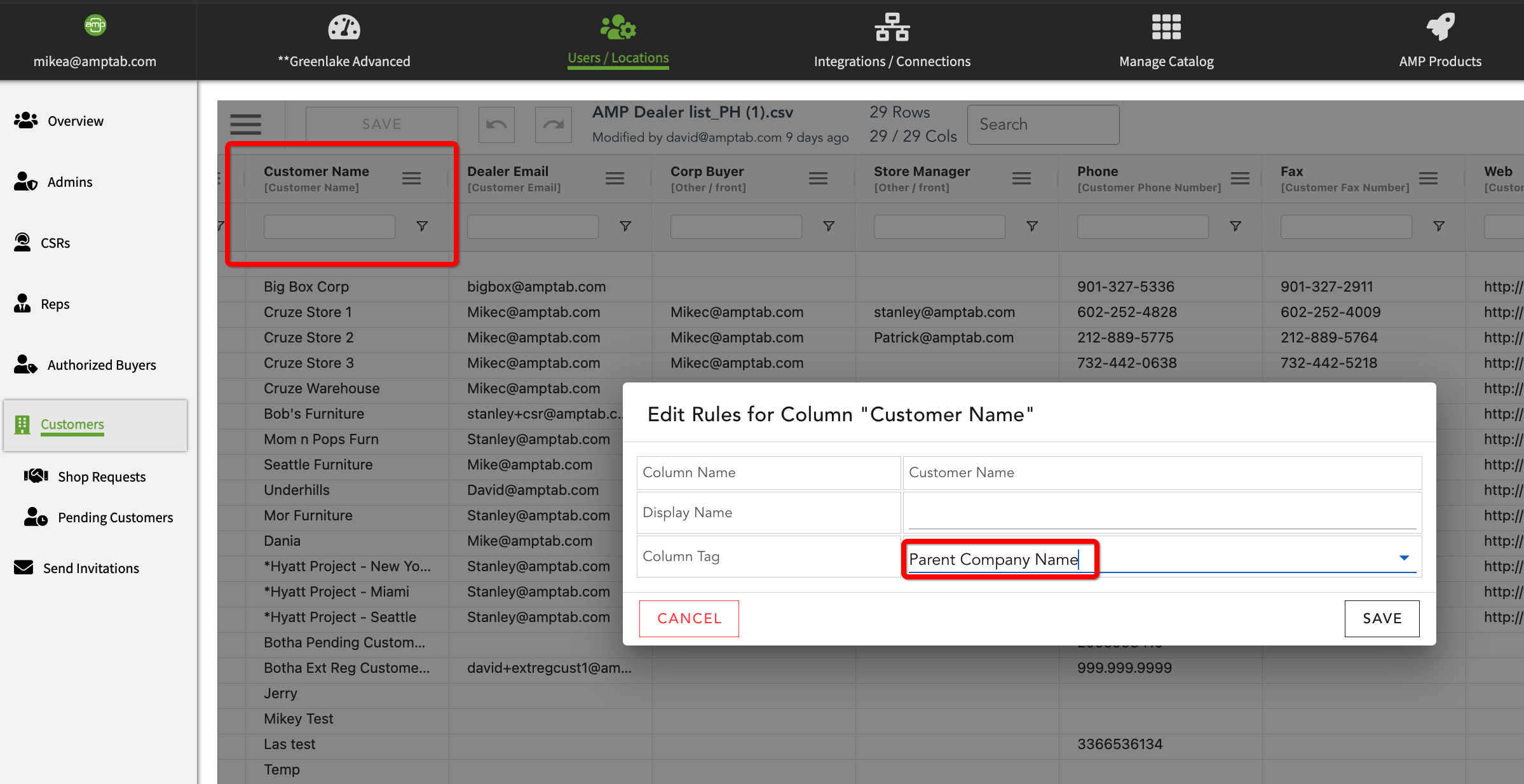Click the redo arrow icon

click(553, 125)
